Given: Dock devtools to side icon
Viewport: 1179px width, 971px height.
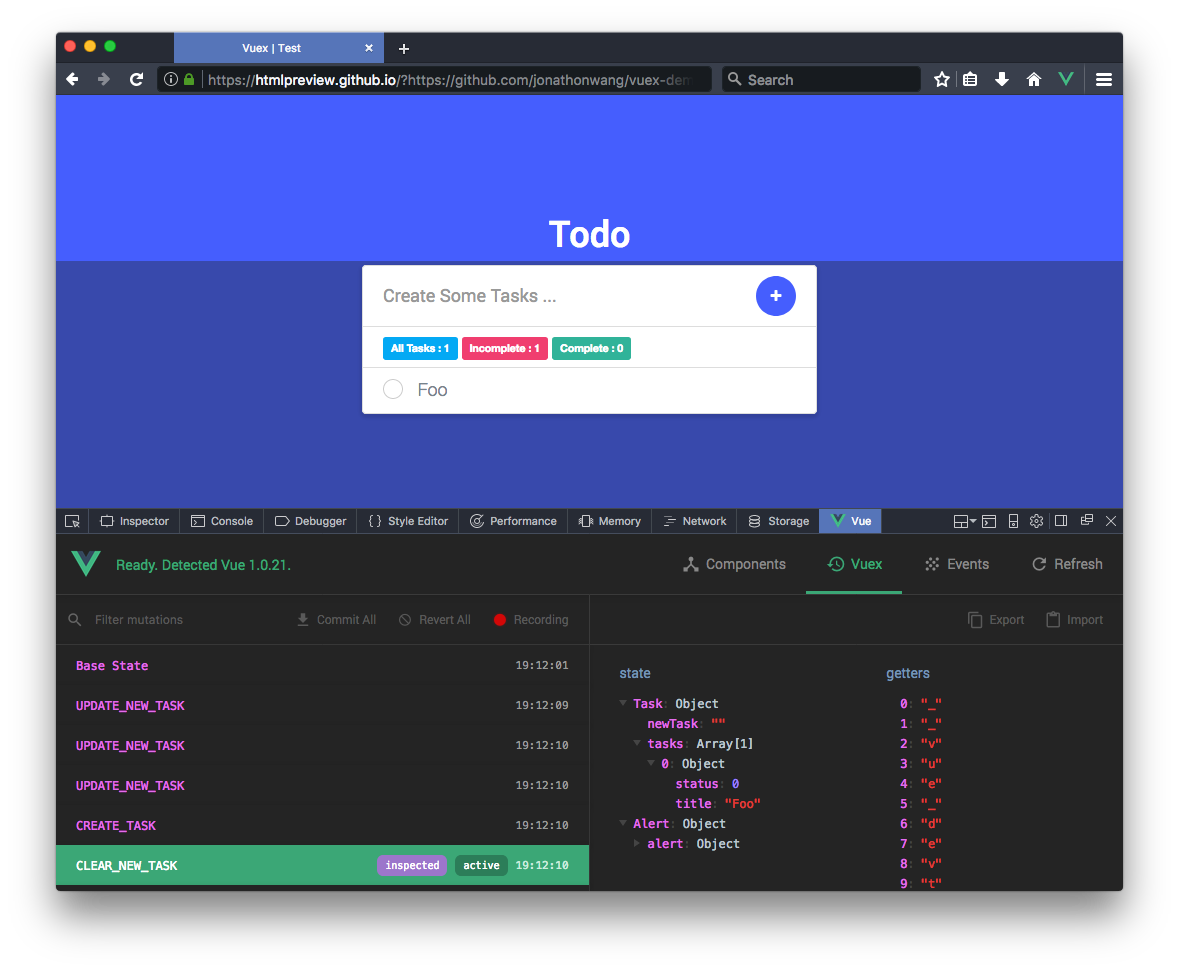Looking at the screenshot, I should 1061,520.
